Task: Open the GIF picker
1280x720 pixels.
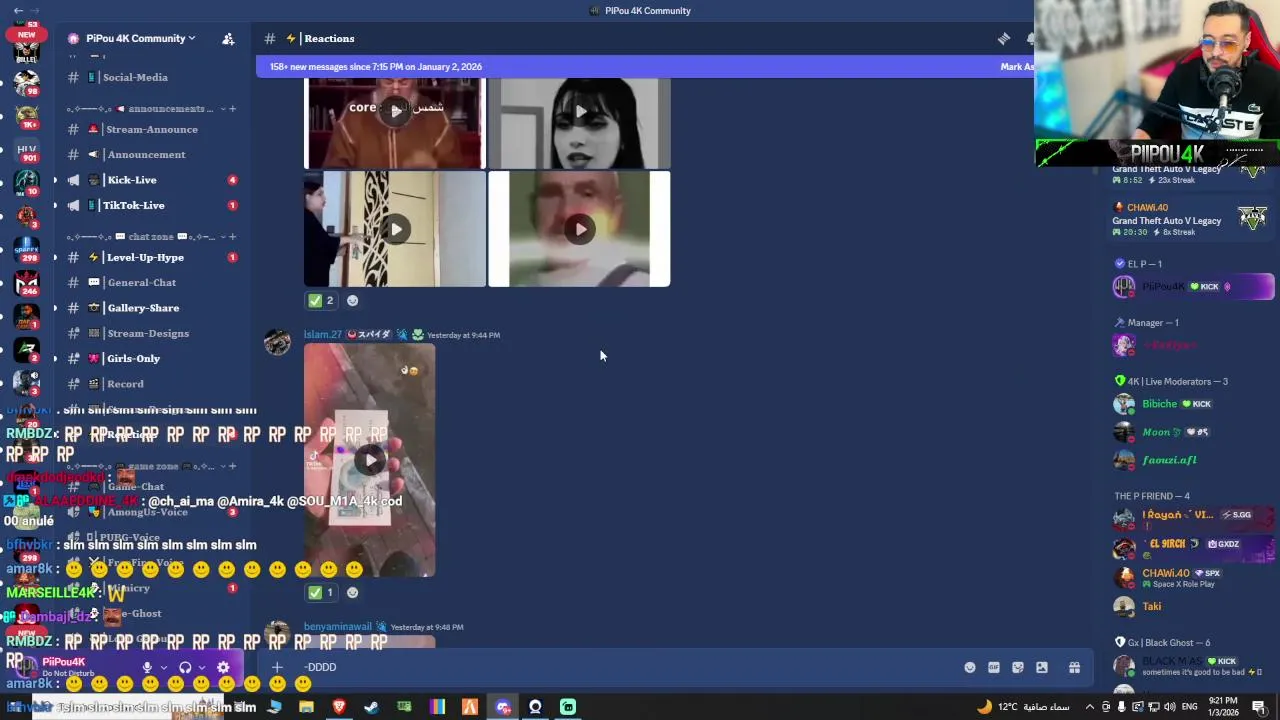Action: (993, 667)
